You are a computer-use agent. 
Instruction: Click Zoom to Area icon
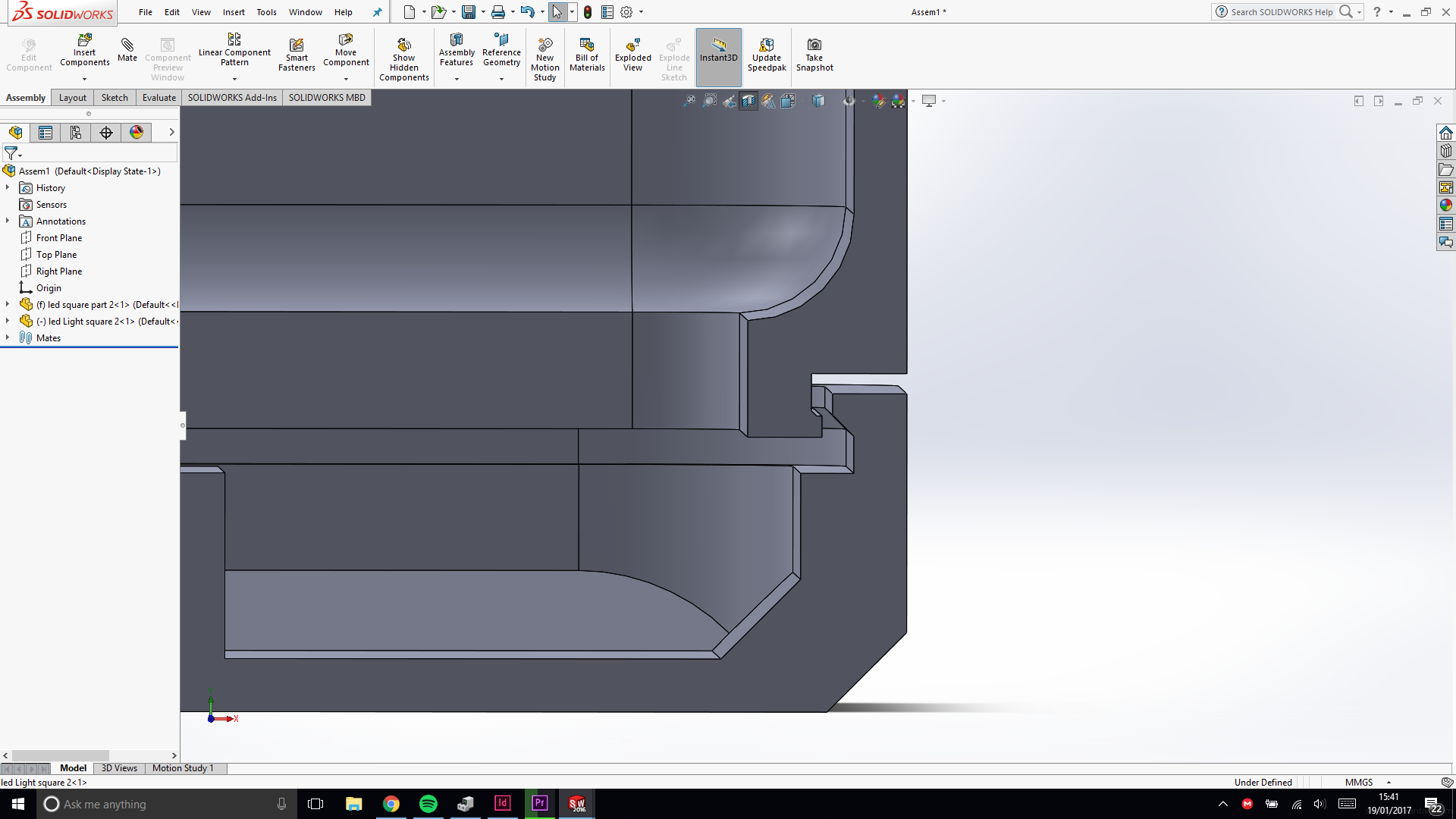(x=709, y=101)
